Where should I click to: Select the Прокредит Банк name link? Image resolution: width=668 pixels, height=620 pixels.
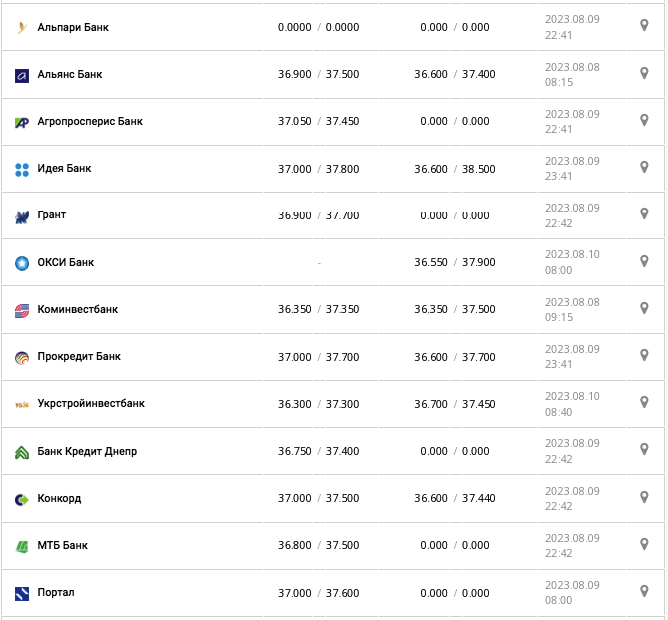[78, 356]
